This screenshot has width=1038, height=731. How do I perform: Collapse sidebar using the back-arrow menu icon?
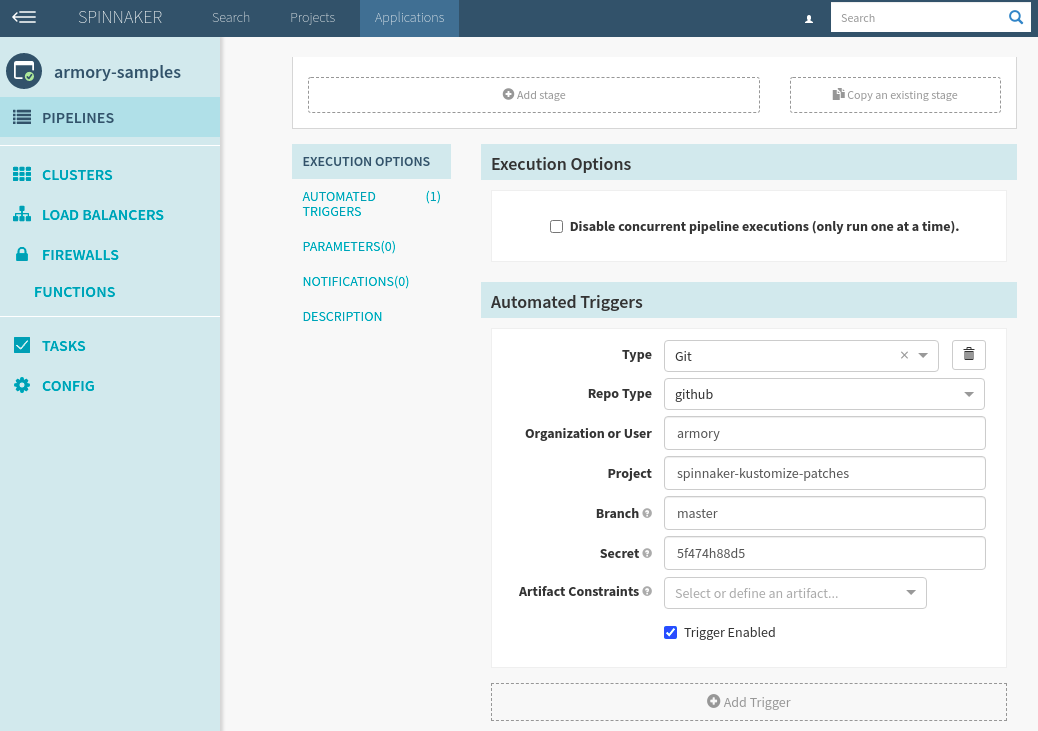click(24, 18)
